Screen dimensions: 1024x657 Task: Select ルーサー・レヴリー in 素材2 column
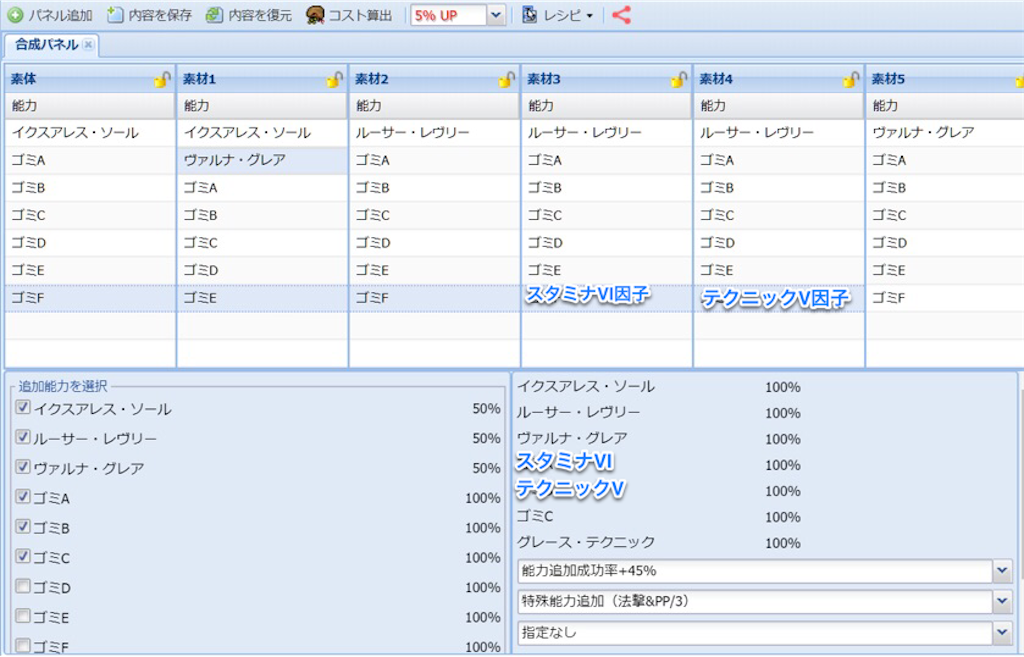pos(435,133)
